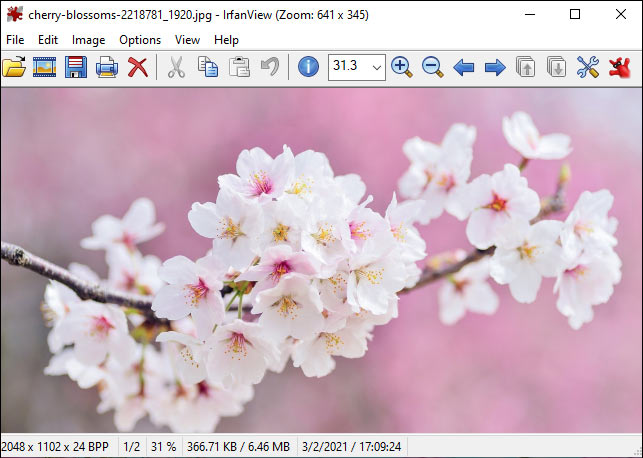The image size is (643, 458).
Task: Open a file with the folder icon
Action: pos(14,67)
